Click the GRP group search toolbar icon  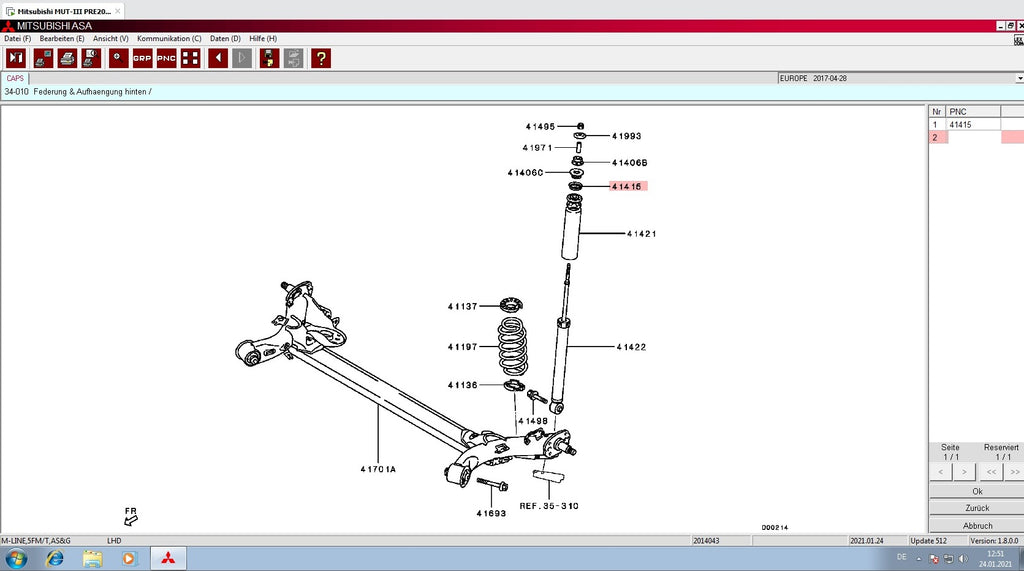[143, 58]
